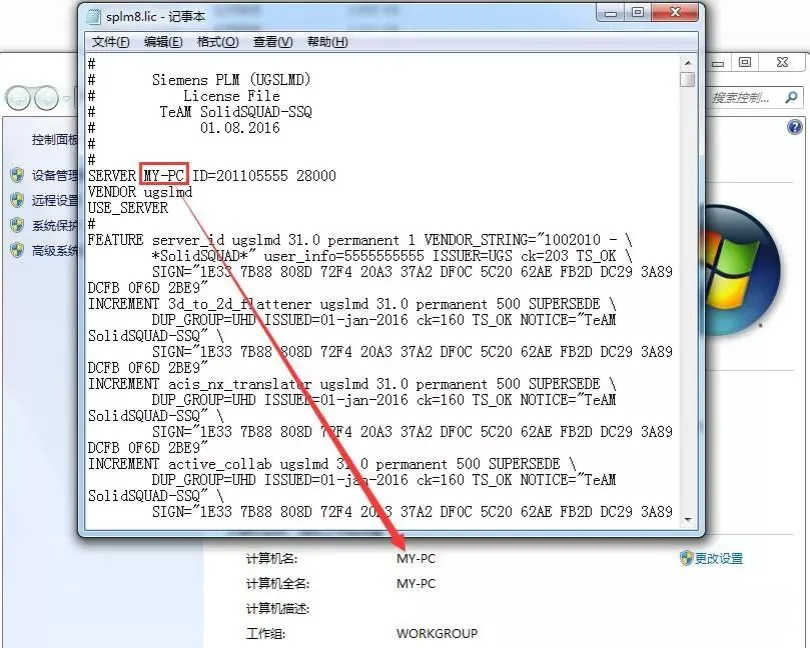Click the search magnifier icon in Control Panel
Image resolution: width=810 pixels, height=648 pixels.
coord(791,97)
